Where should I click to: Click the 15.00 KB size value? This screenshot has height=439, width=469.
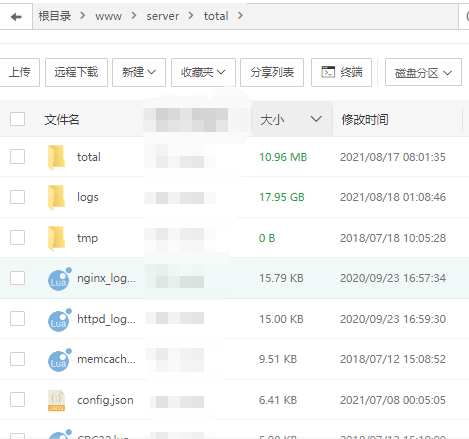(281, 319)
